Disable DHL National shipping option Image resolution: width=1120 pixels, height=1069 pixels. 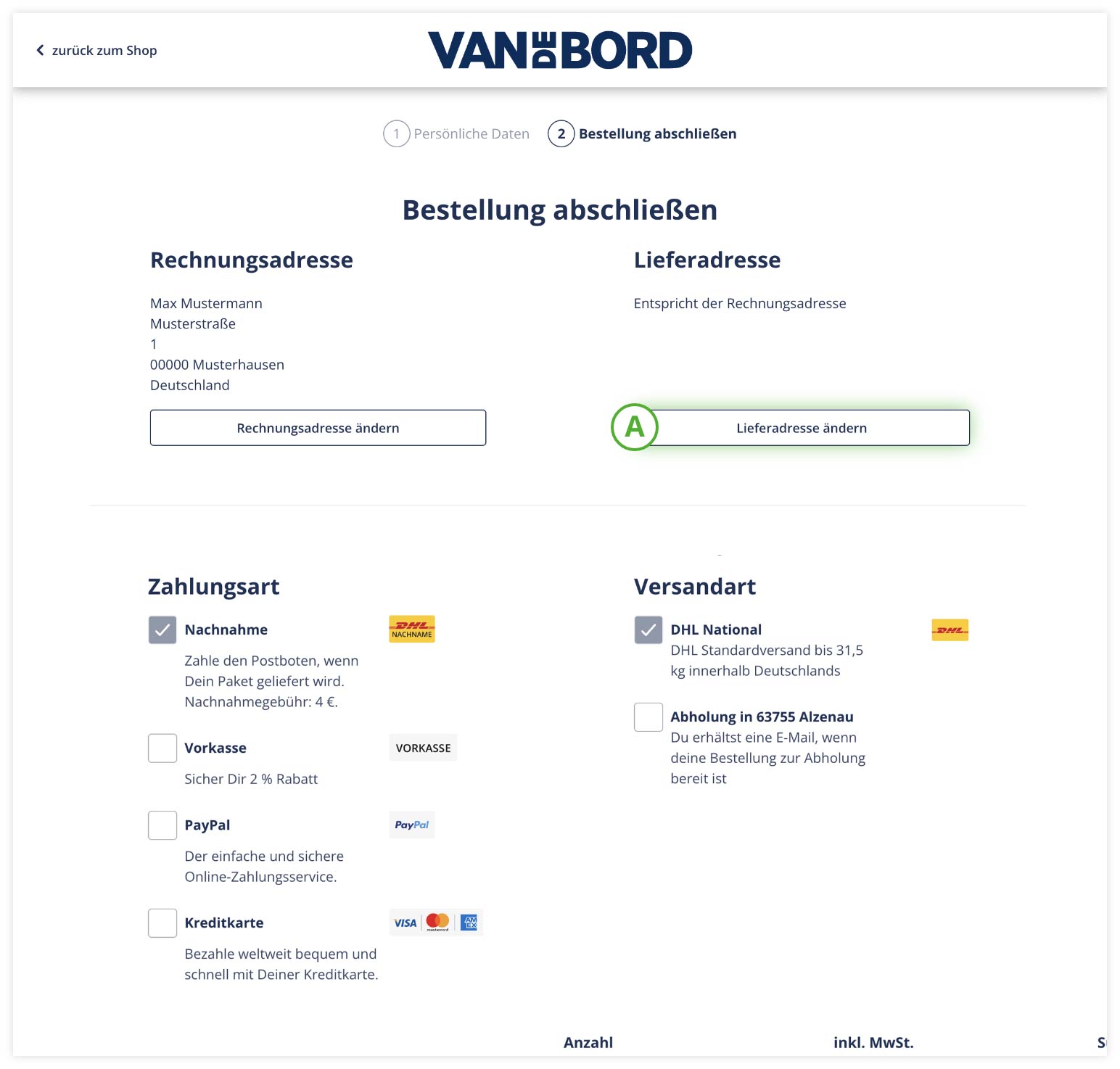pos(648,630)
